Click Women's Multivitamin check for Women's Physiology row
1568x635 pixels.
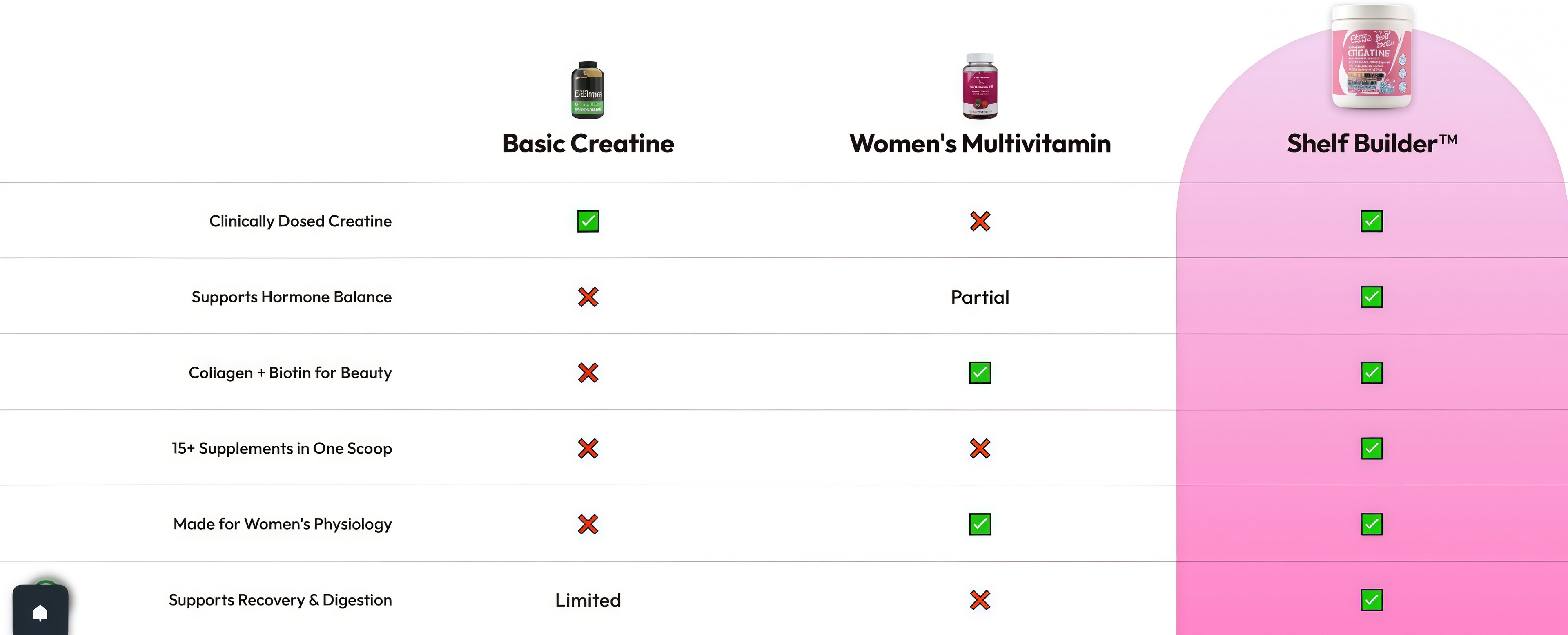pos(980,524)
